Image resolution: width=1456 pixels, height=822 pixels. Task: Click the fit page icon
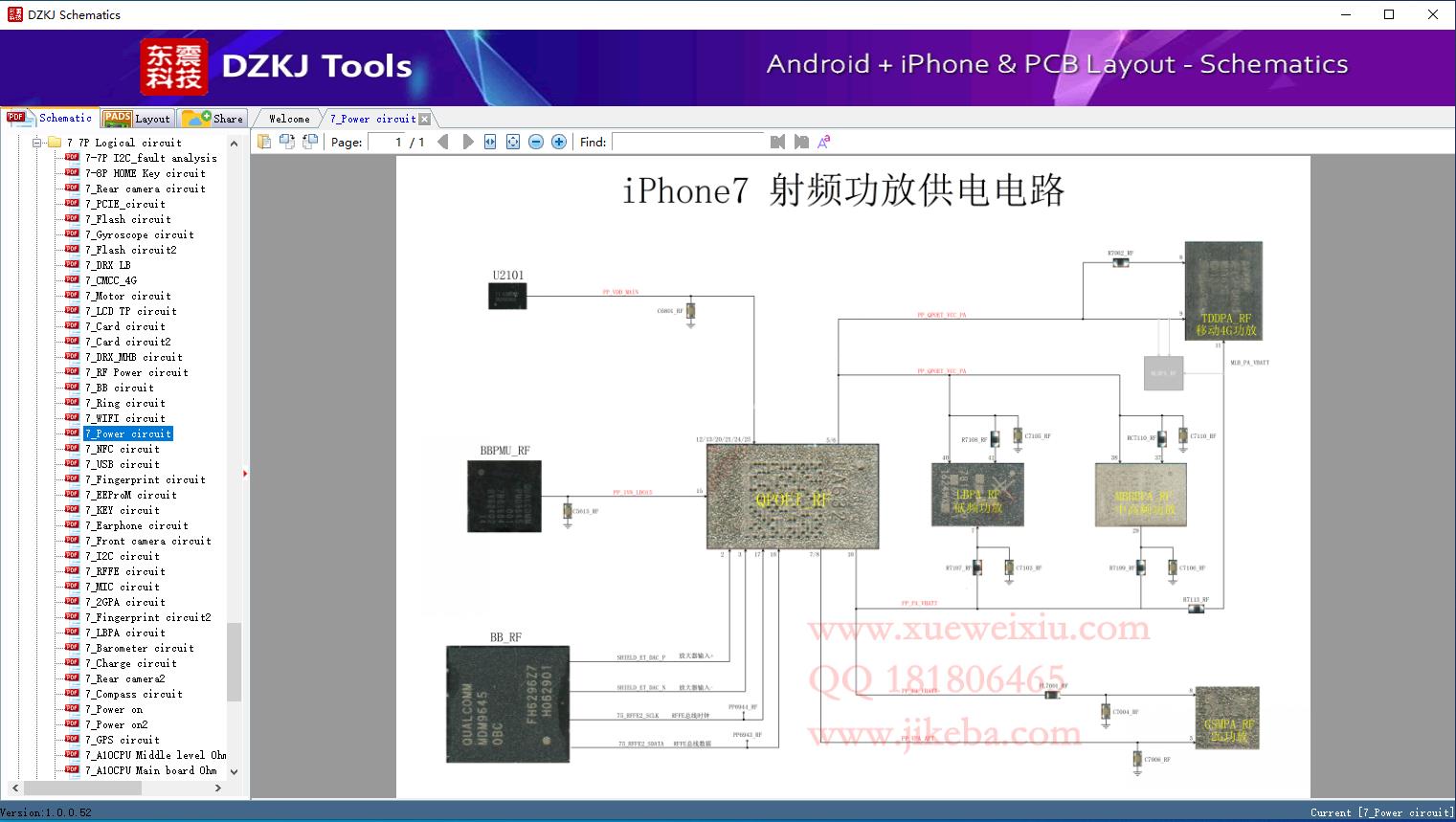(513, 142)
